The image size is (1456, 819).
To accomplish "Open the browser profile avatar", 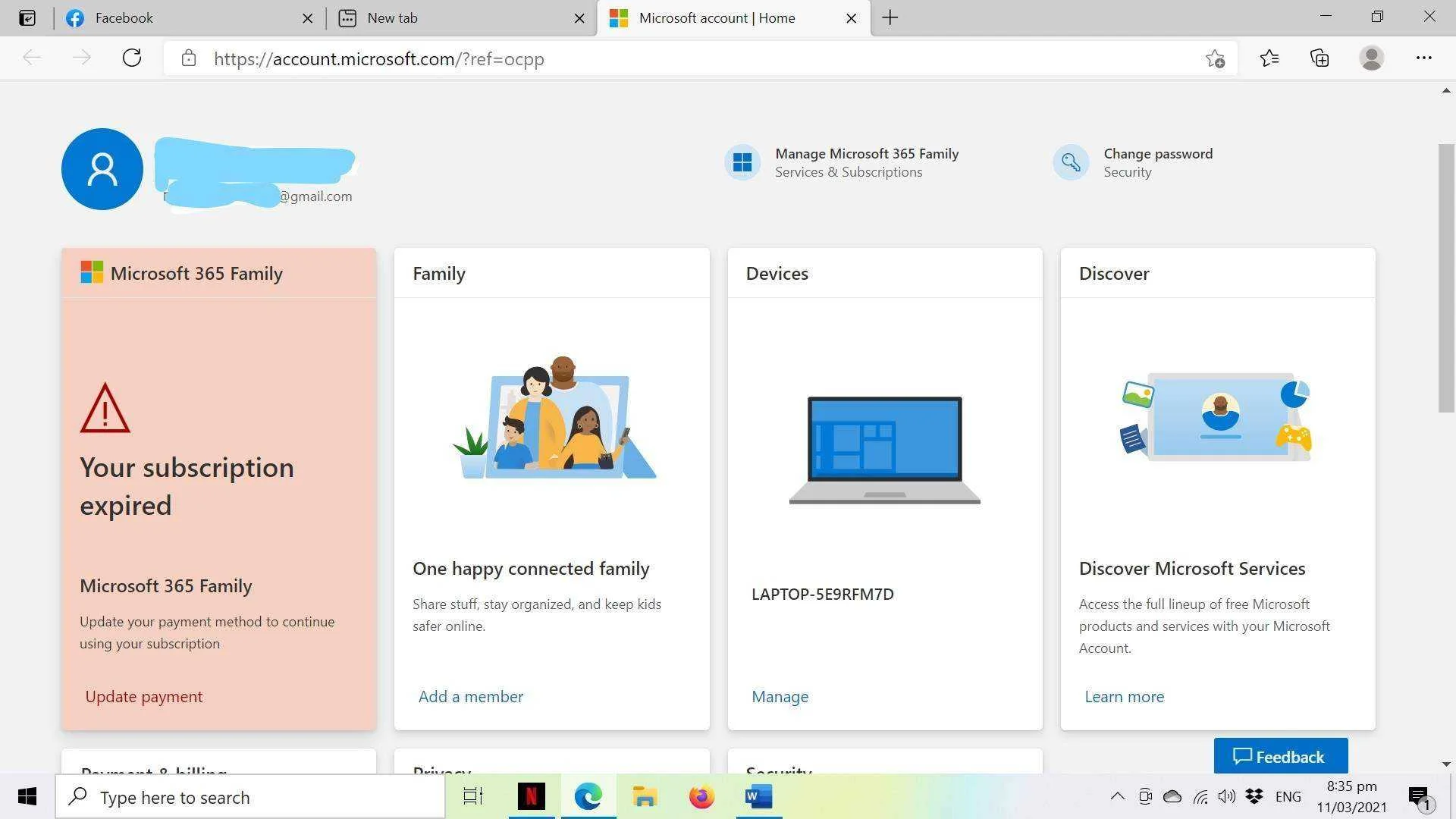I will pyautogui.click(x=1371, y=58).
